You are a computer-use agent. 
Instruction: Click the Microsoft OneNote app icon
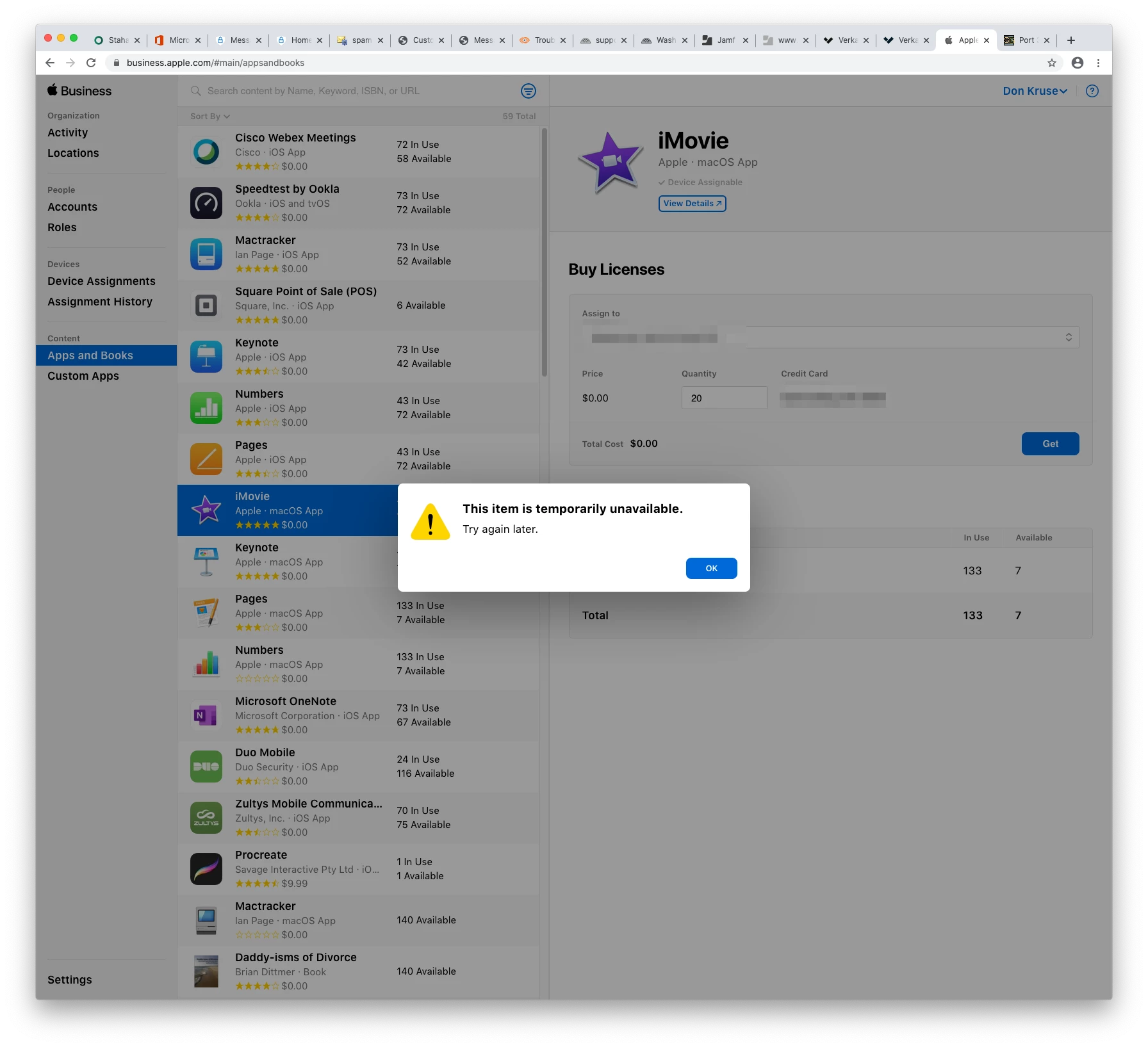(x=206, y=715)
